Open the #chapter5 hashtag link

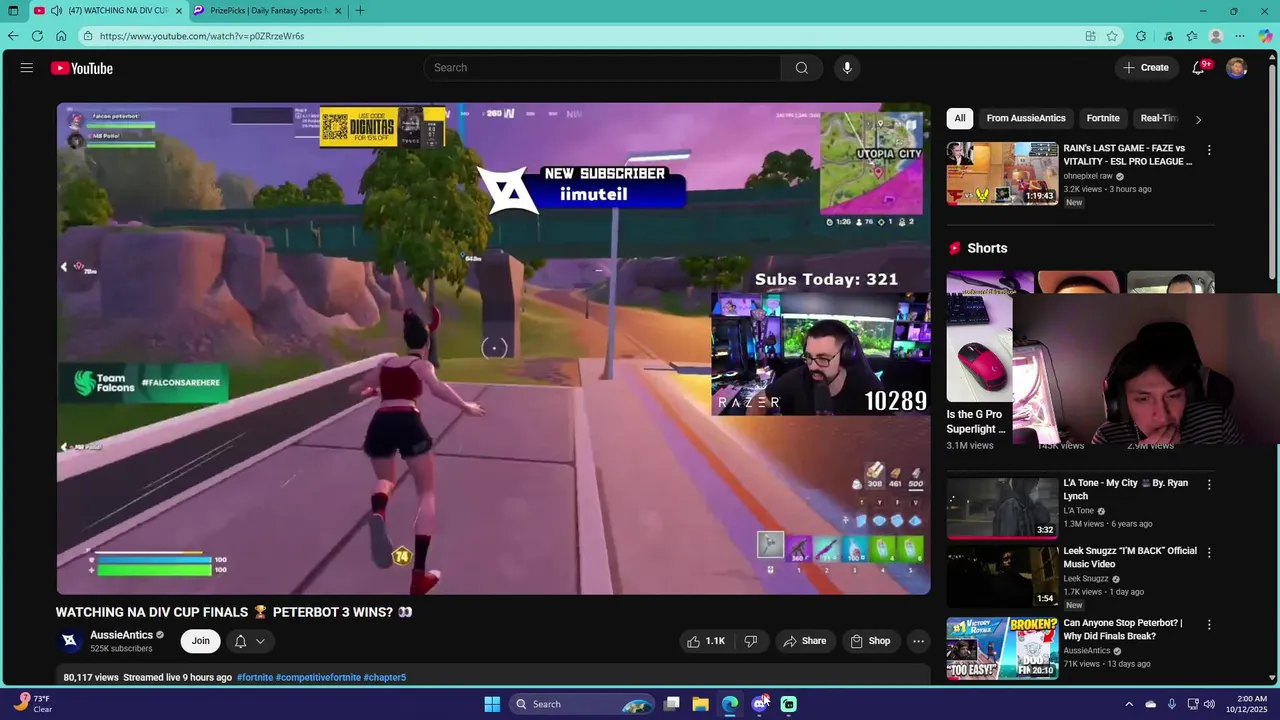[x=385, y=678]
